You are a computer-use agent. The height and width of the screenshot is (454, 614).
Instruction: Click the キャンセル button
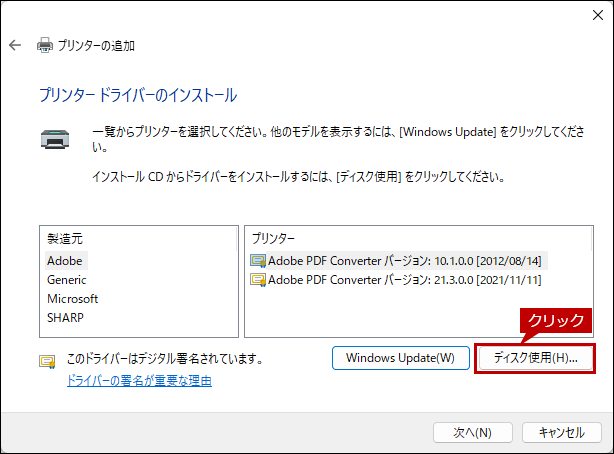click(562, 432)
